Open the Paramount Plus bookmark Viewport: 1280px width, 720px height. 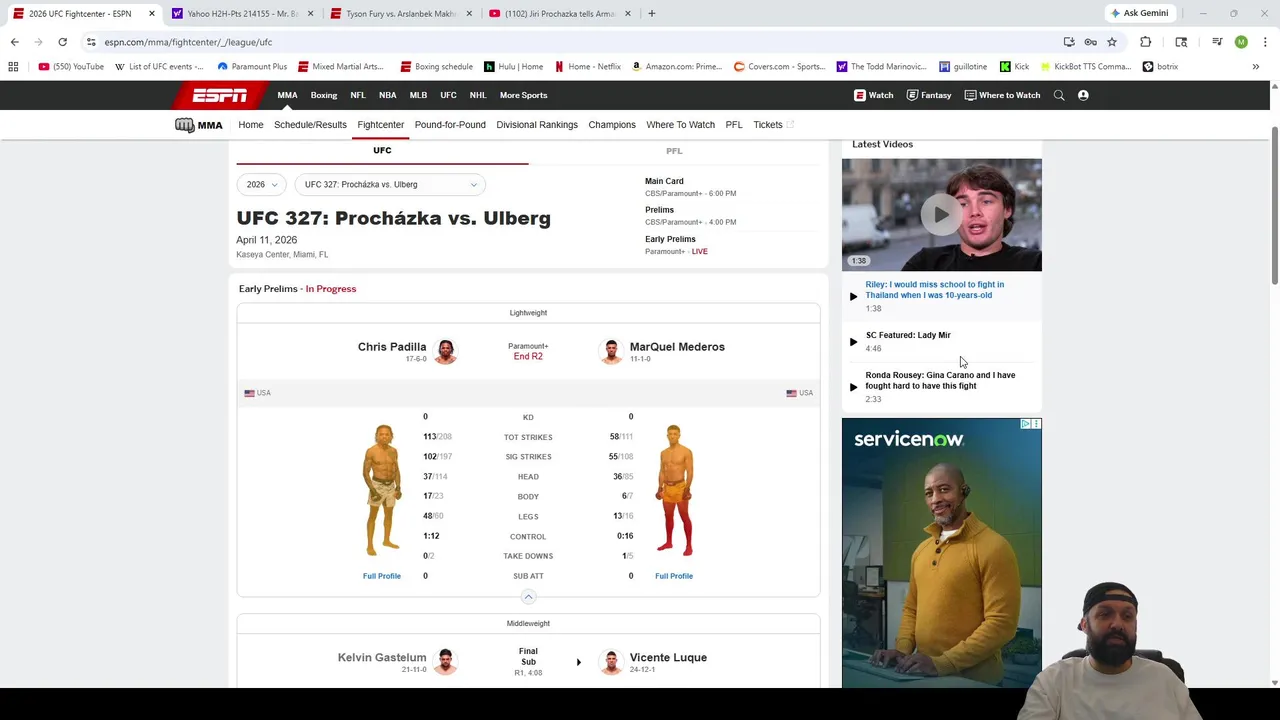click(x=252, y=66)
